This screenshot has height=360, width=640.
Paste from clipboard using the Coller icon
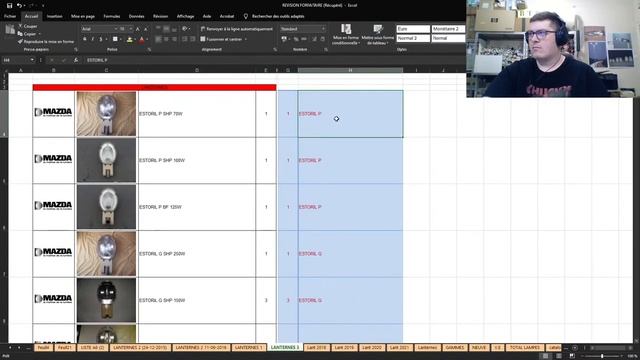10,30
